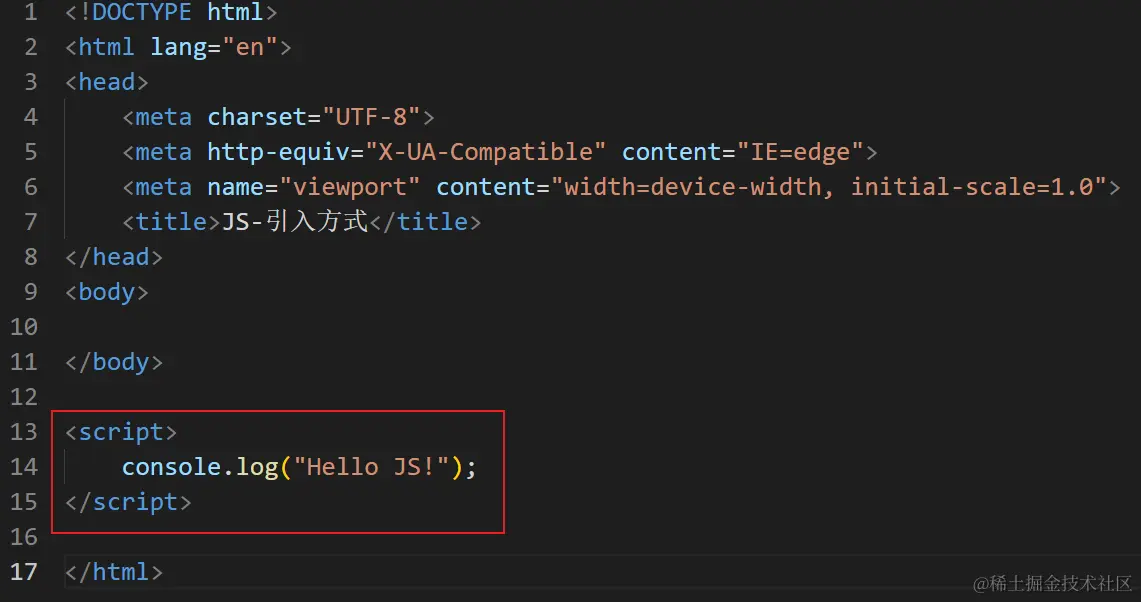Click the semicolon ending the console.log statement
The height and width of the screenshot is (602, 1141).
[x=471, y=468]
